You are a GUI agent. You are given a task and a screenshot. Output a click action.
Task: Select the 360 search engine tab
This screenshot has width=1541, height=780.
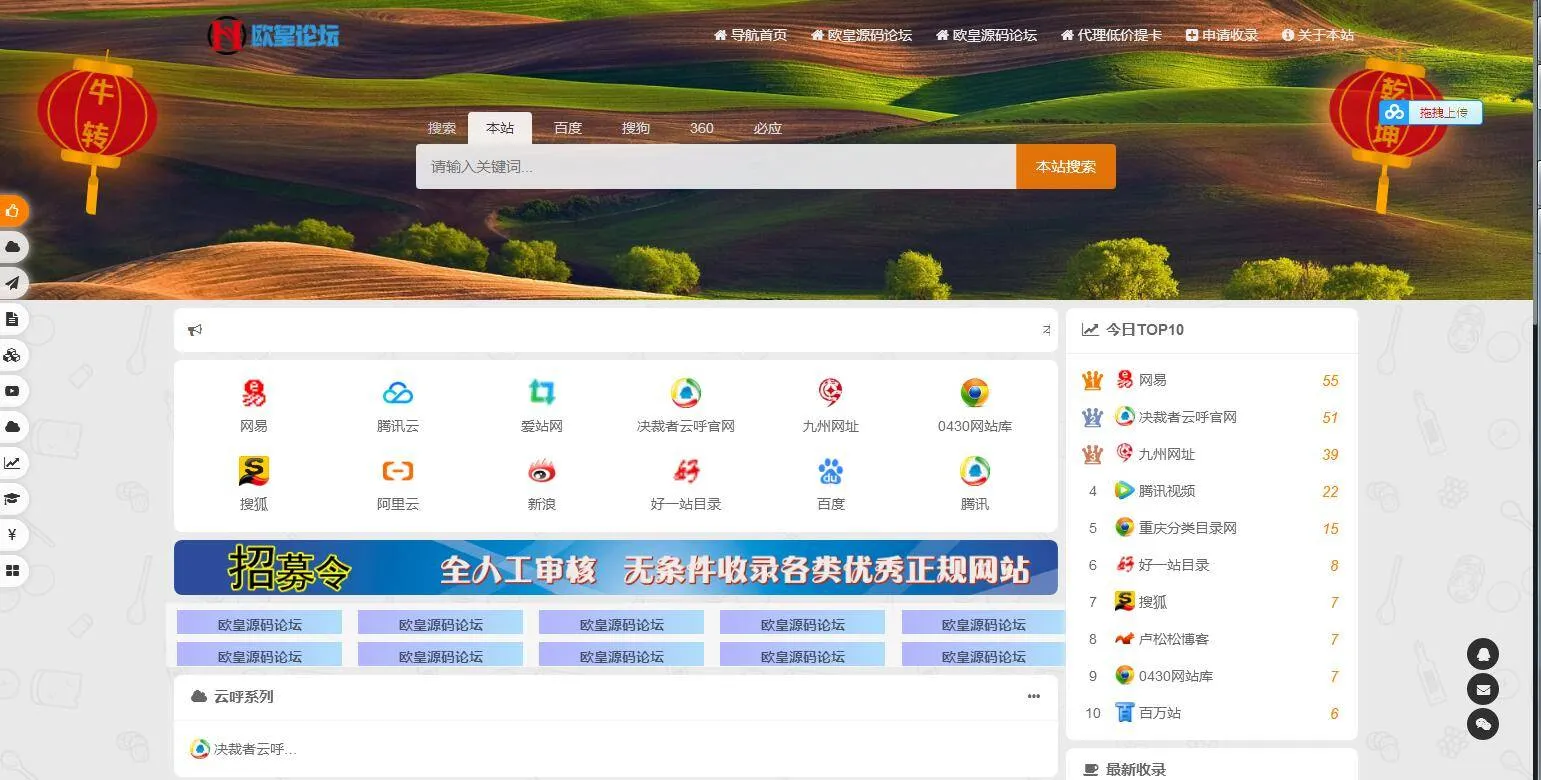pos(702,128)
